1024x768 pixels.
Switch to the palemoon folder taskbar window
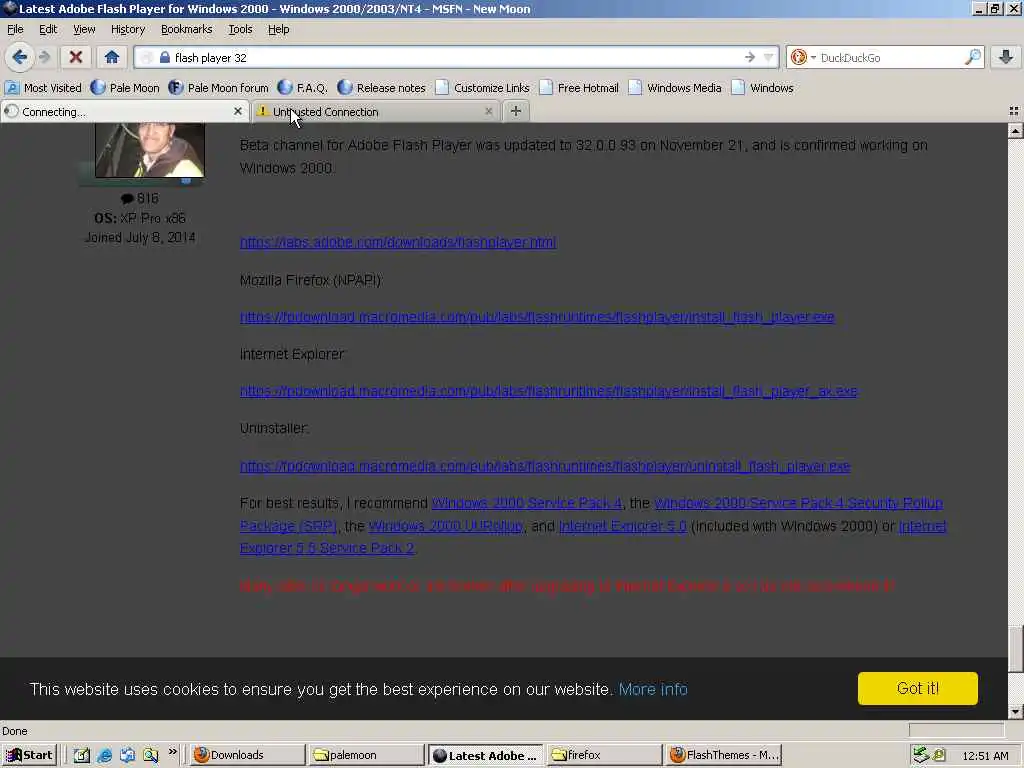pyautogui.click(x=366, y=755)
